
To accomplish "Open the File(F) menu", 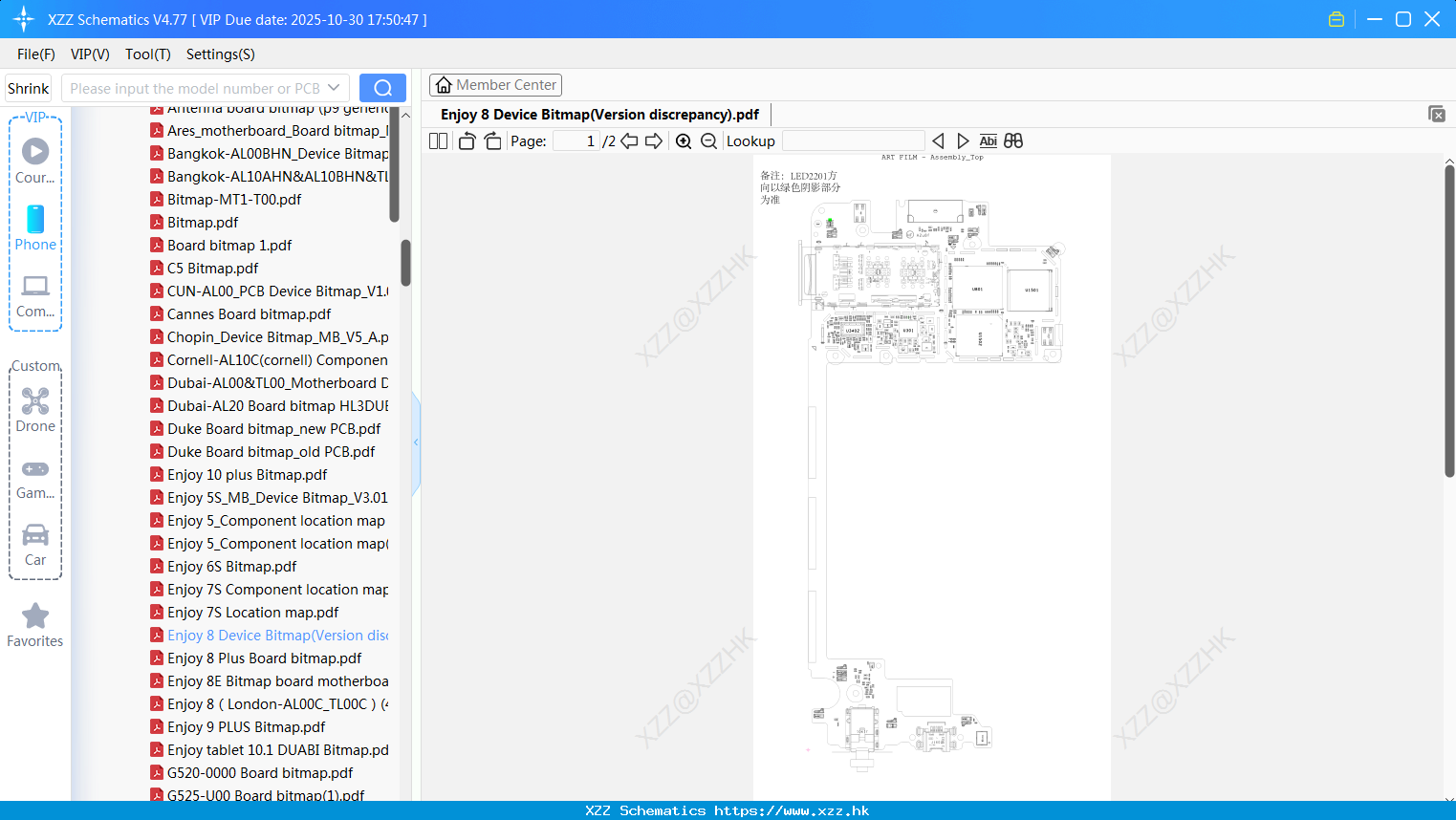I will (x=36, y=54).
